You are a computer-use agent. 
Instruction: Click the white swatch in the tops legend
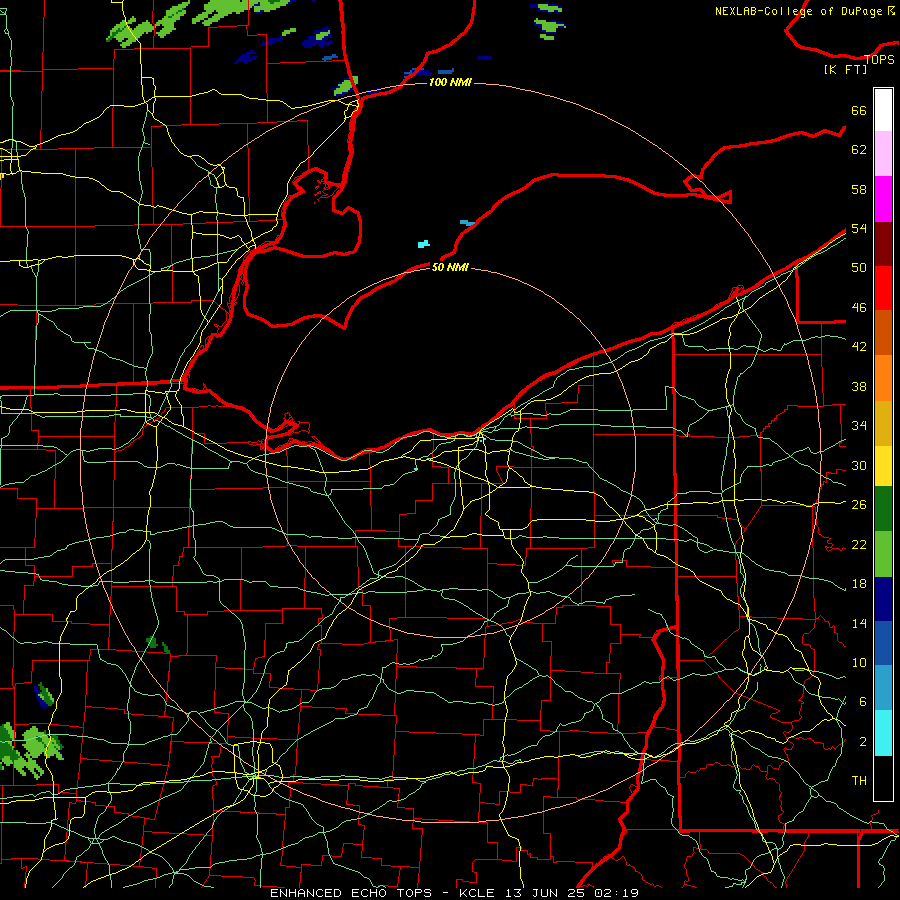pos(883,110)
